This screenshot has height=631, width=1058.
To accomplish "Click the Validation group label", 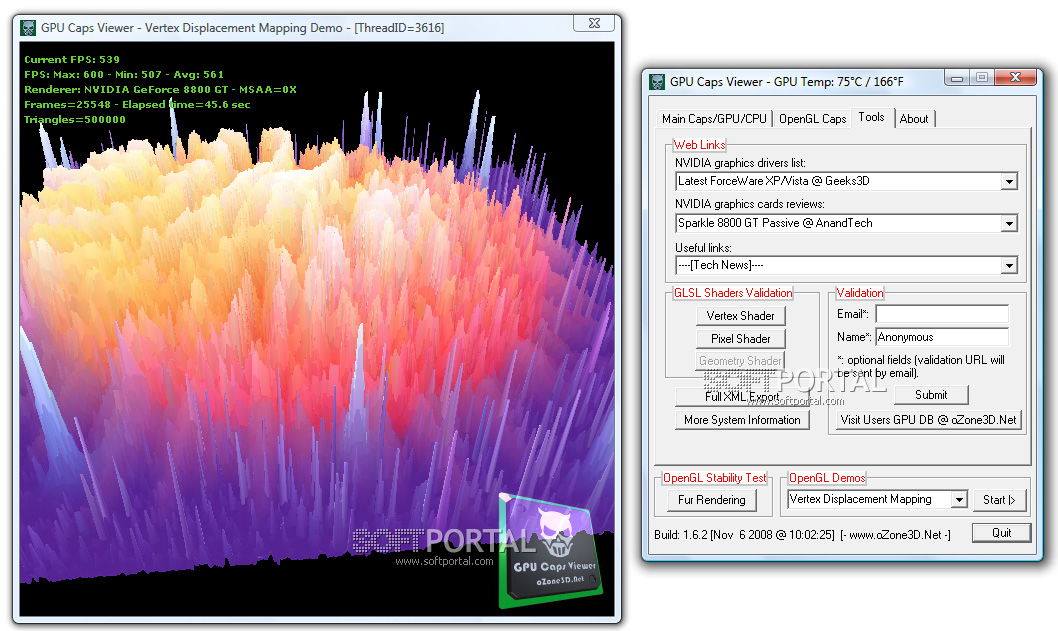I will point(860,293).
